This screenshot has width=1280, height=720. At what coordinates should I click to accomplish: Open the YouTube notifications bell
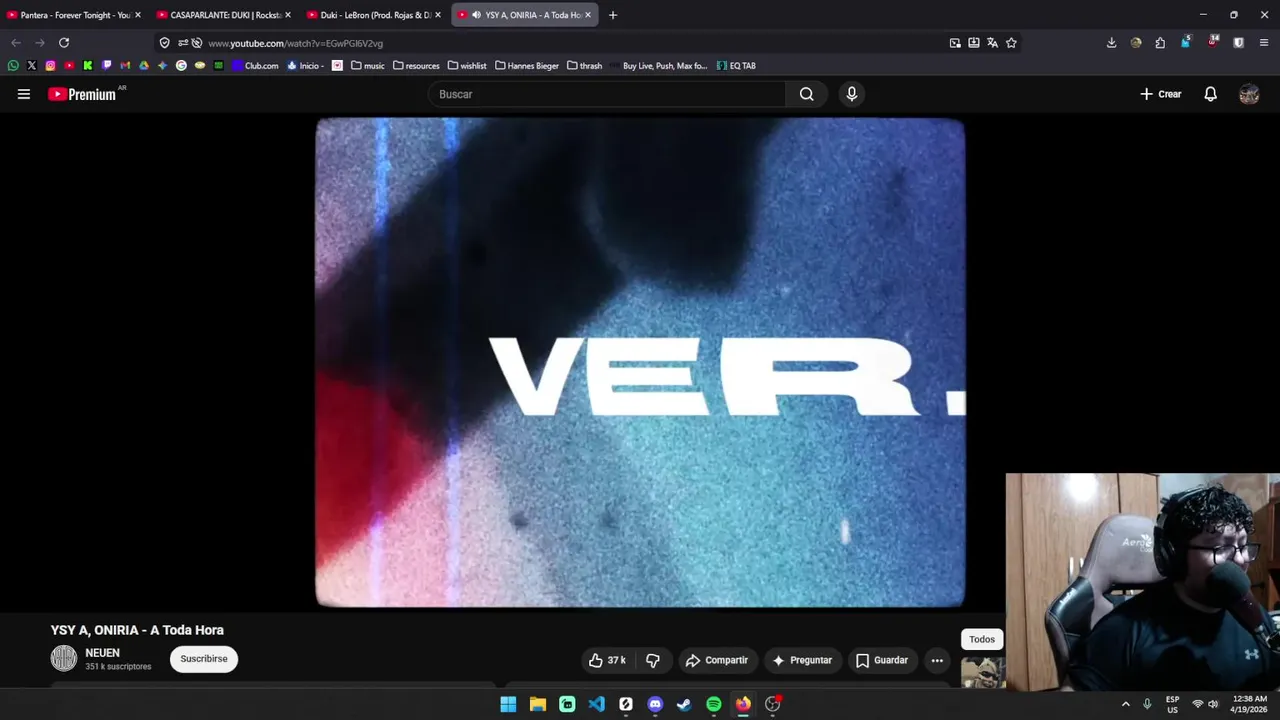1210,94
